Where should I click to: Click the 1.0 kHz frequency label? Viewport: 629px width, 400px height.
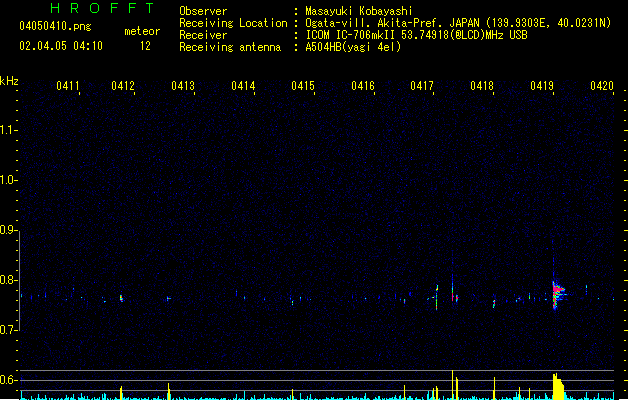(8, 180)
